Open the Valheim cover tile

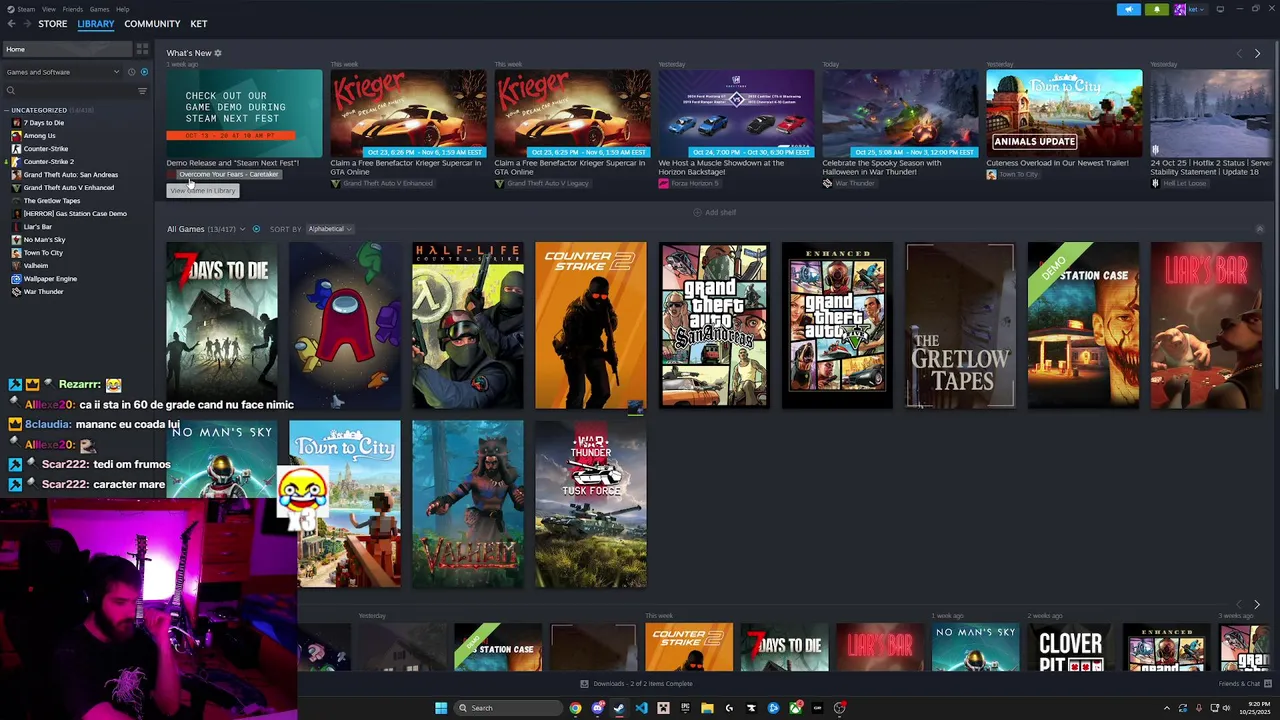(x=468, y=504)
